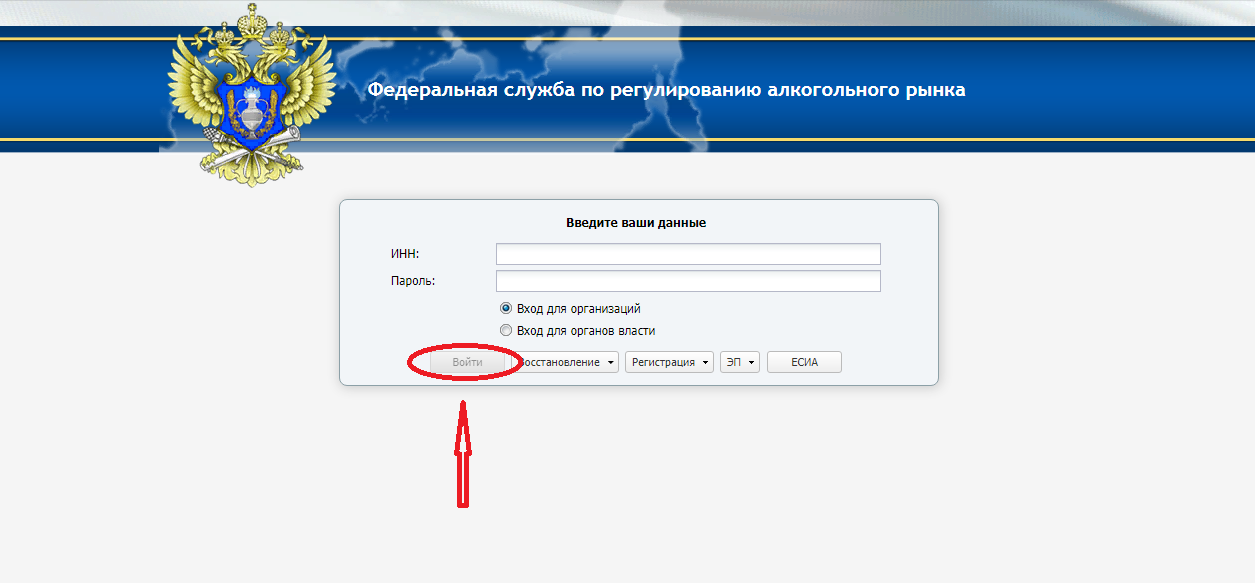Sign in via the ЕСИА button
Image resolution: width=1255 pixels, height=583 pixels.
click(x=804, y=362)
